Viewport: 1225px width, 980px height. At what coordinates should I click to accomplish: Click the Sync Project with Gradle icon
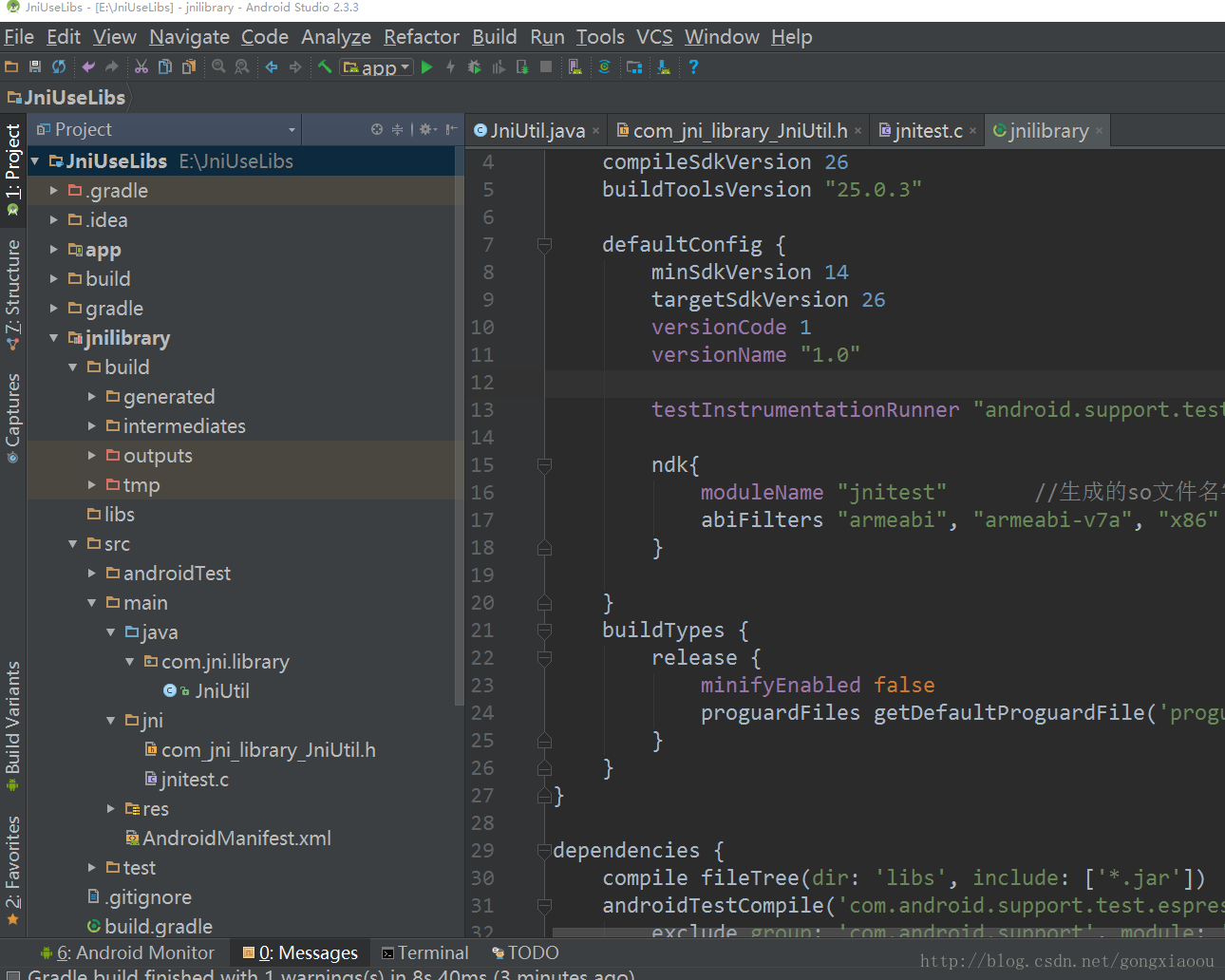604,66
